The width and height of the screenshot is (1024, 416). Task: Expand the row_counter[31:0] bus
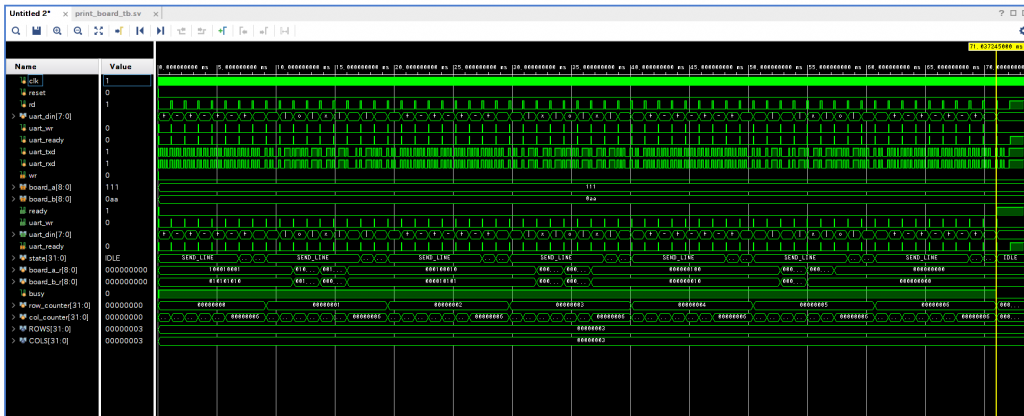click(13, 305)
